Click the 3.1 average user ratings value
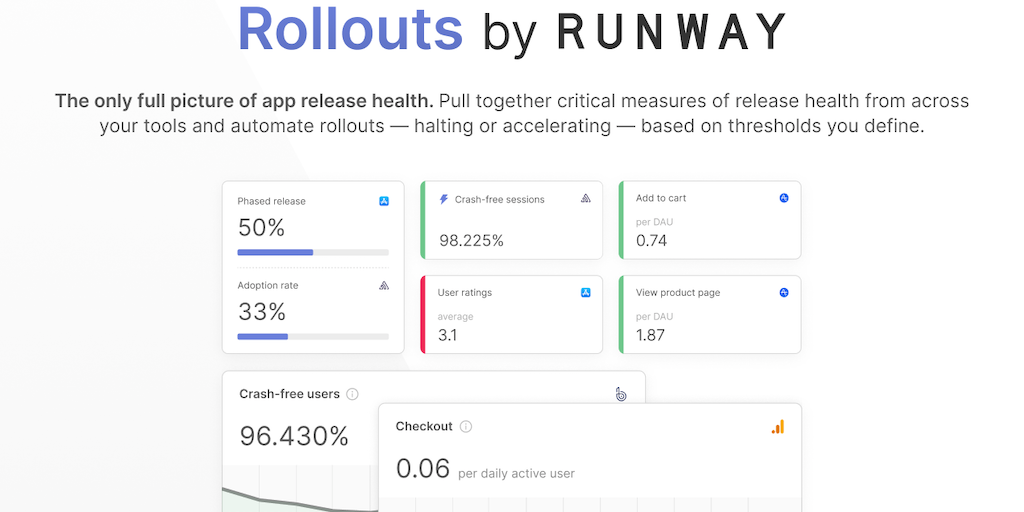 click(x=447, y=336)
